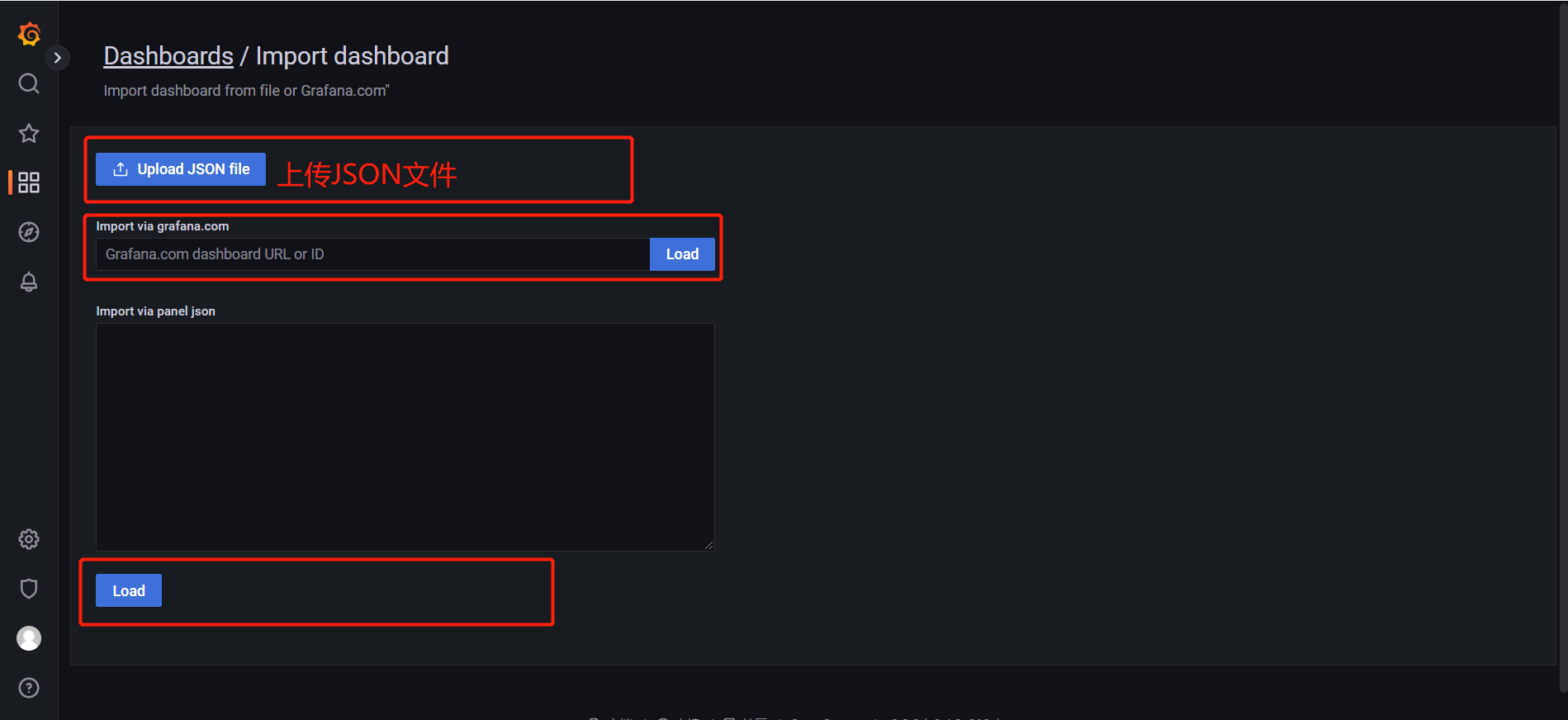Image resolution: width=1568 pixels, height=720 pixels.
Task: Open the Alerting bell icon
Action: [29, 282]
